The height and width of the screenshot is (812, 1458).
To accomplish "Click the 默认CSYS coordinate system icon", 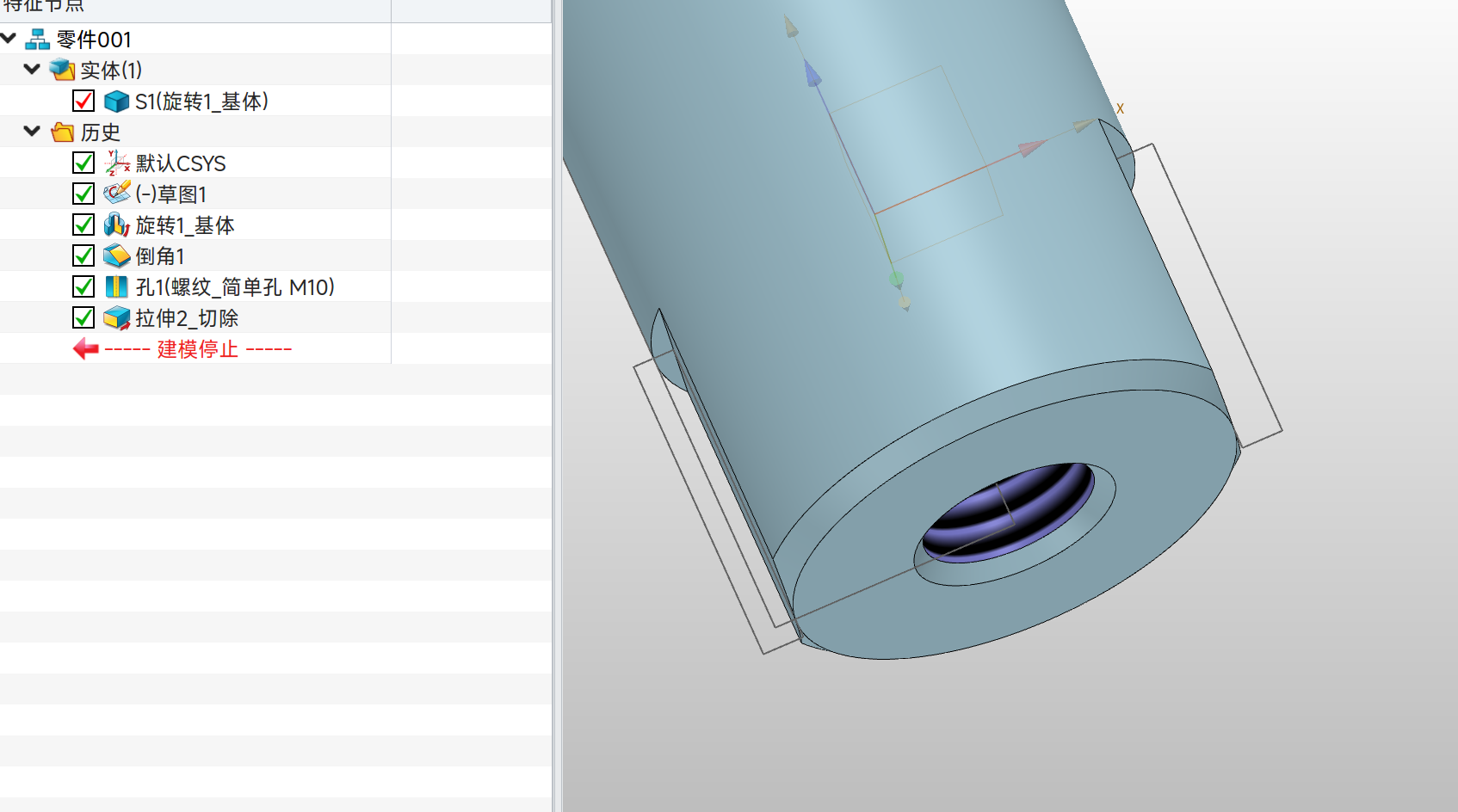I will (x=117, y=163).
